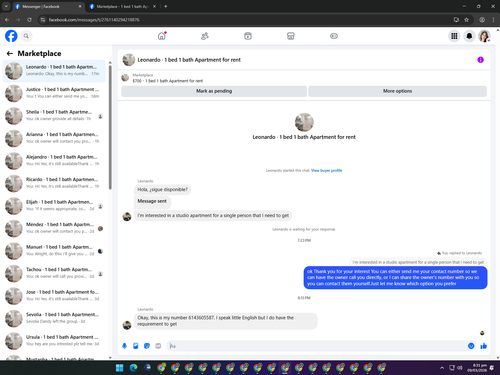Image resolution: width=500 pixels, height=375 pixels.
Task: Click the $700 listing thumbnail under header
Action: (125, 78)
